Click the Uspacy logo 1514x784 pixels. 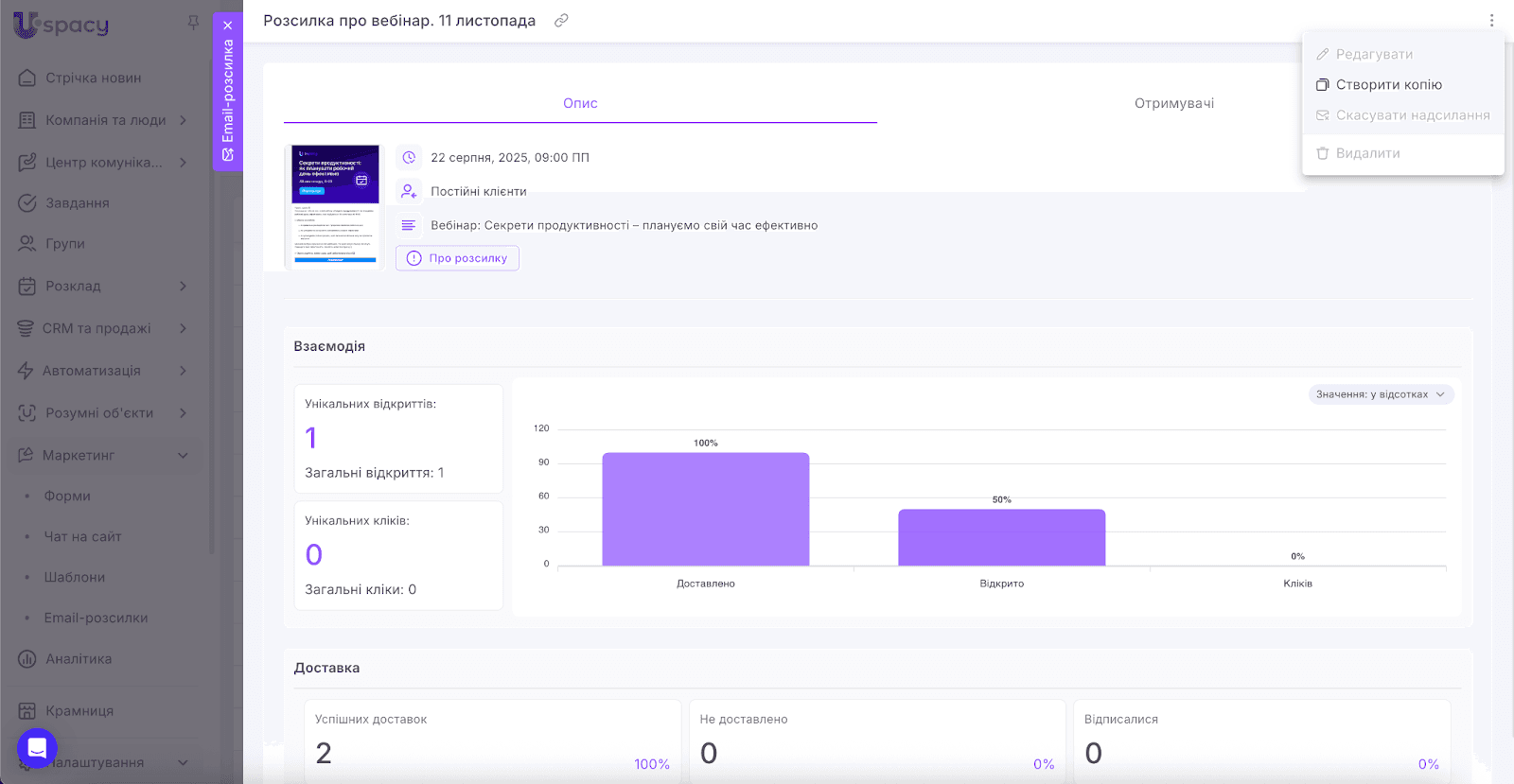tap(62, 25)
